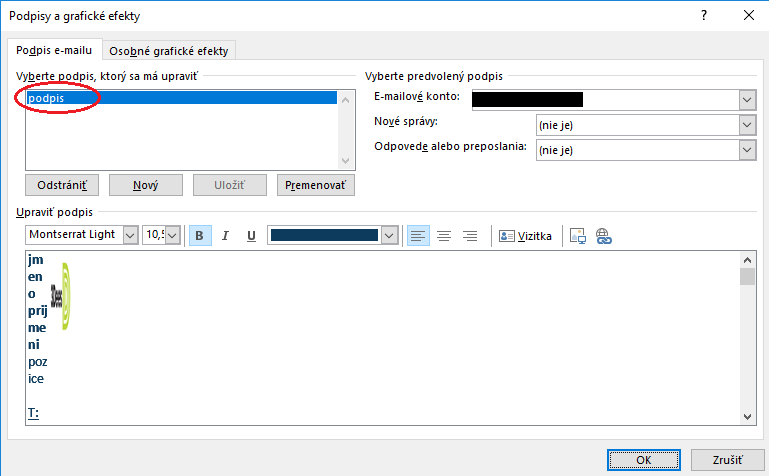Expand the font size dropdown

click(x=172, y=235)
